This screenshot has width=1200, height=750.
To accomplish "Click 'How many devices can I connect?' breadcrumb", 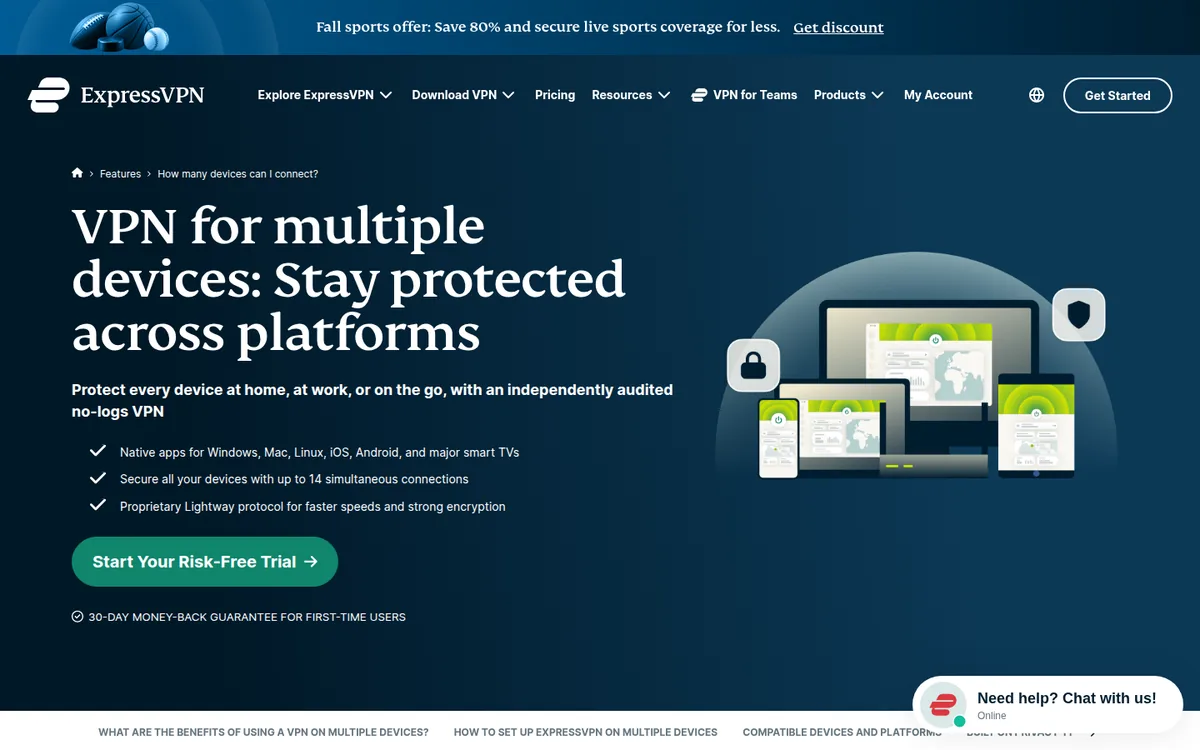I will tap(238, 174).
